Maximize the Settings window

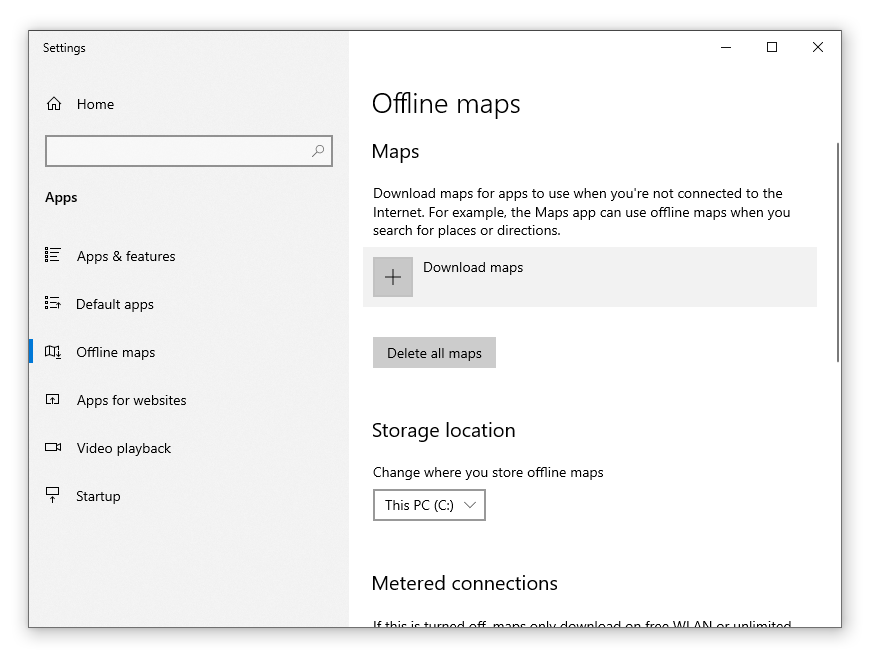click(772, 47)
